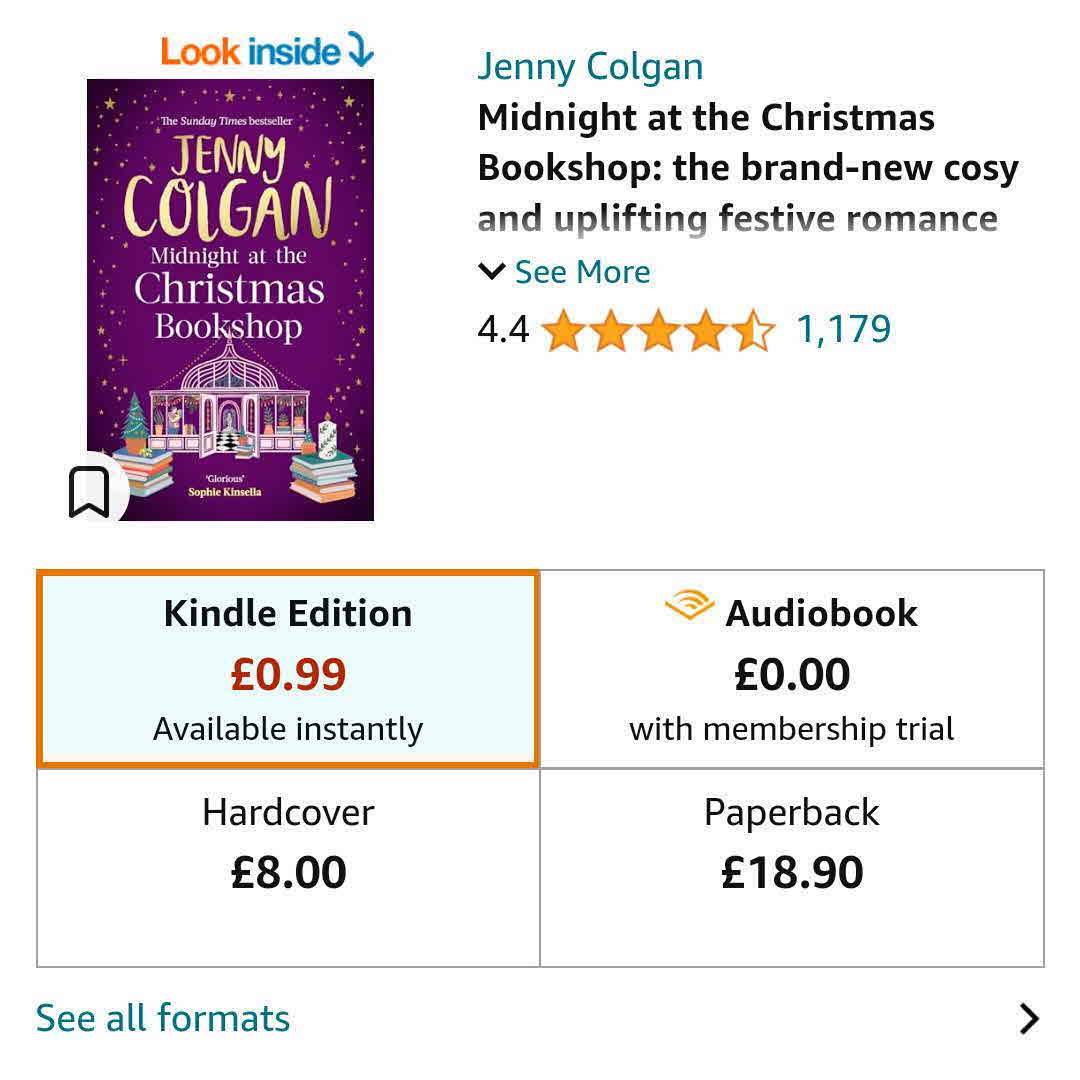
Task: Tap the bookmark icon on the book cover
Action: tap(89, 492)
